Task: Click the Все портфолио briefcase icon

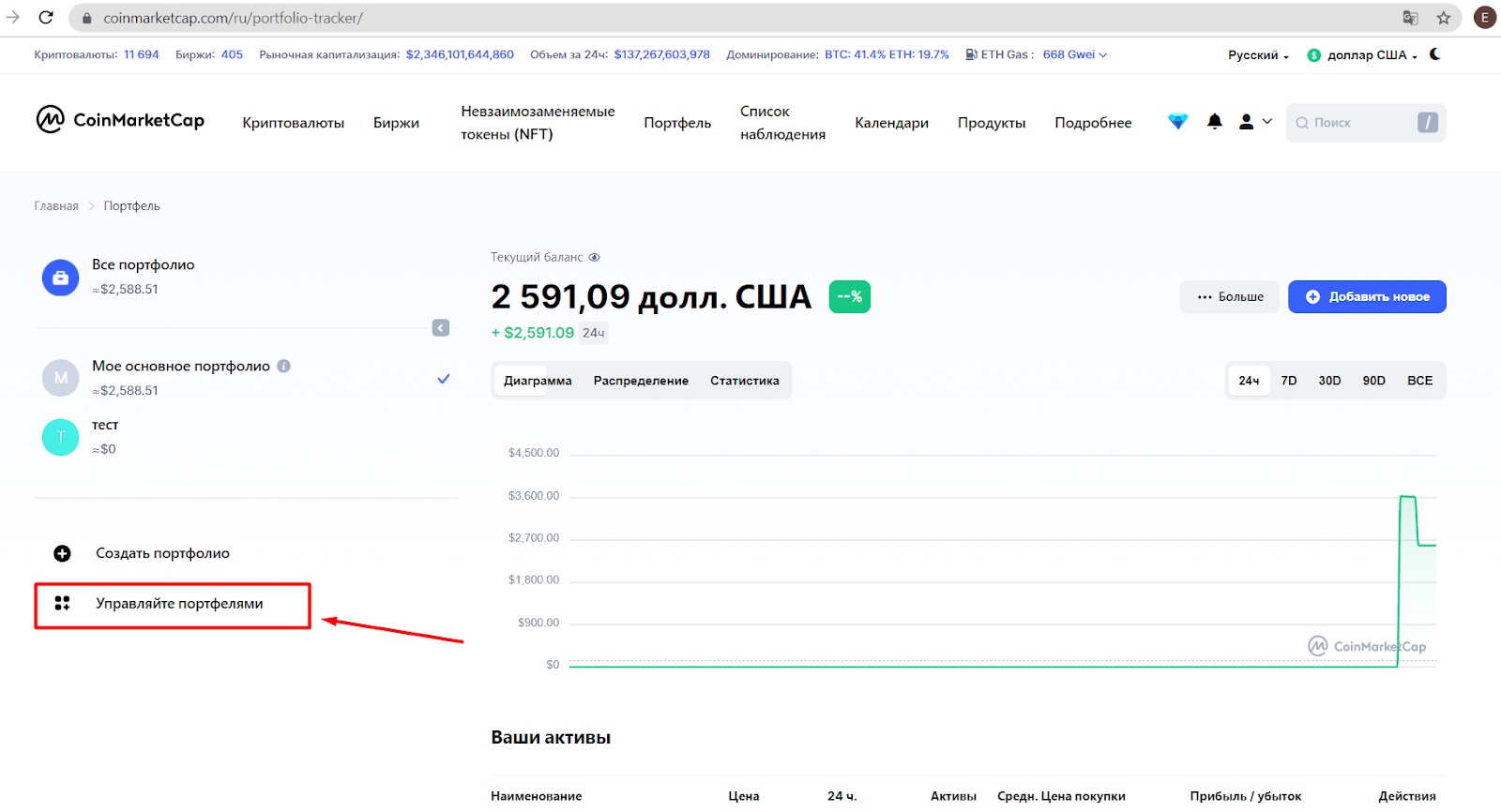Action: (x=61, y=278)
